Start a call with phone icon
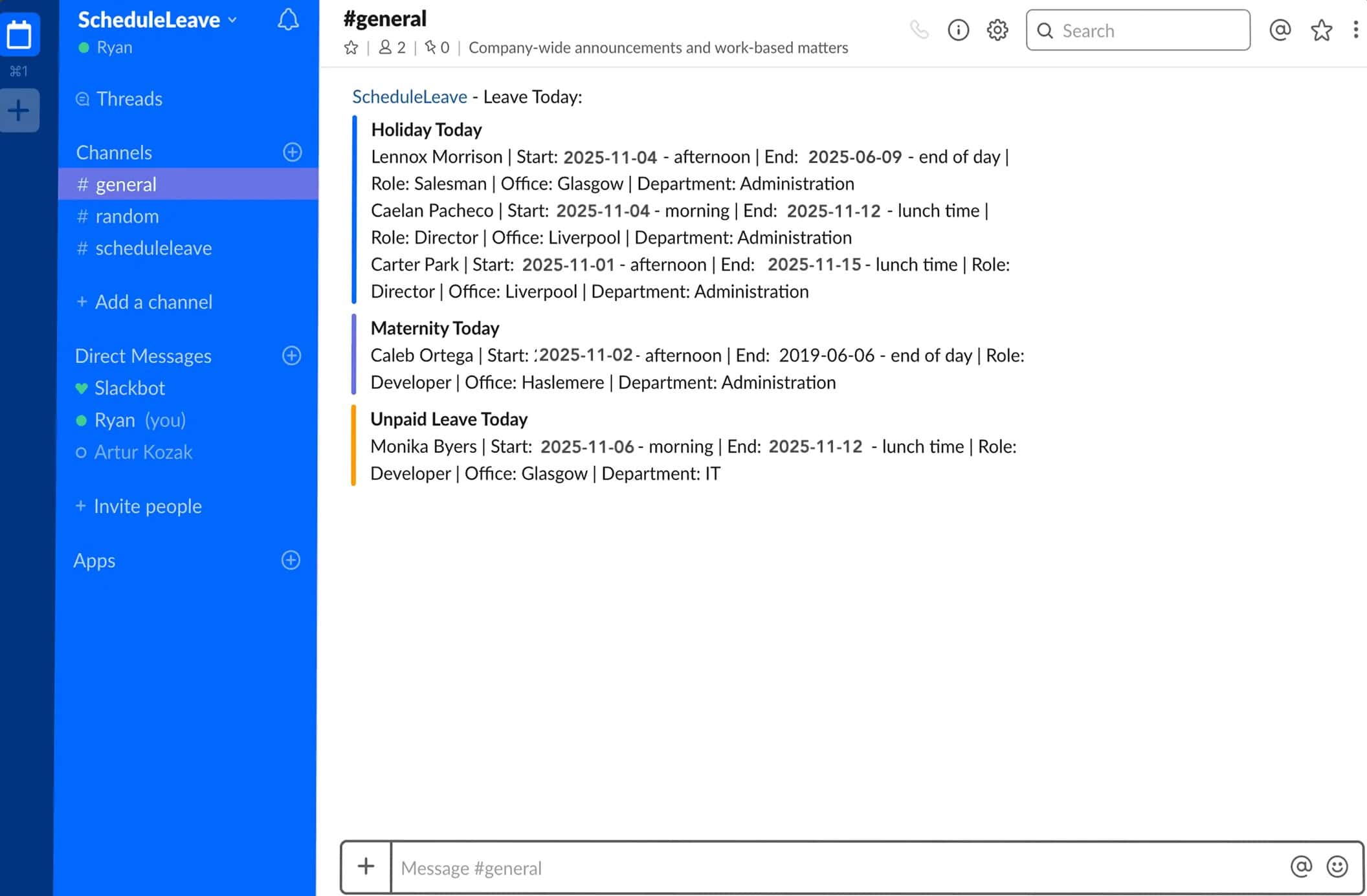Viewport: 1367px width, 896px height. [919, 30]
